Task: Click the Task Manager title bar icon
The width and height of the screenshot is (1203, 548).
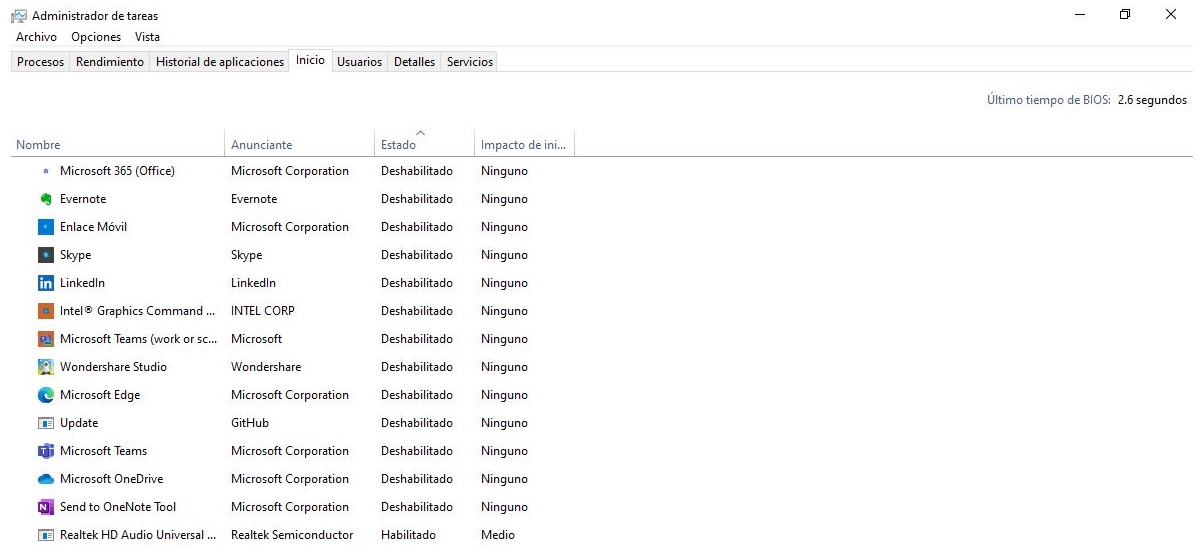Action: (x=19, y=15)
